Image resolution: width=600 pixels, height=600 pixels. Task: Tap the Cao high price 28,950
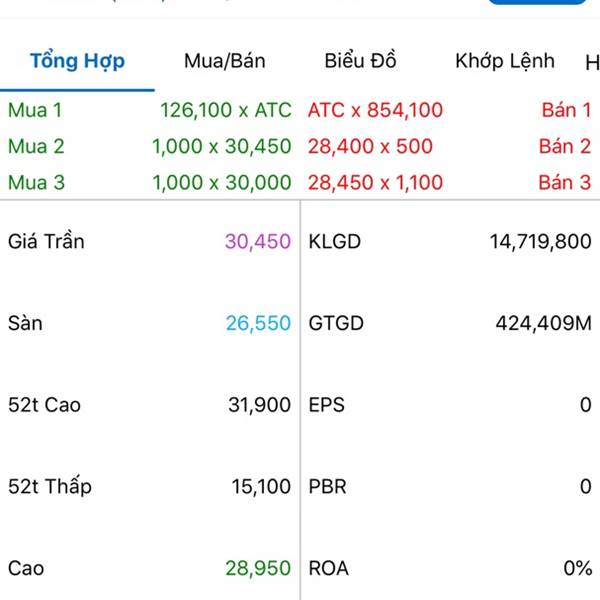click(x=258, y=568)
